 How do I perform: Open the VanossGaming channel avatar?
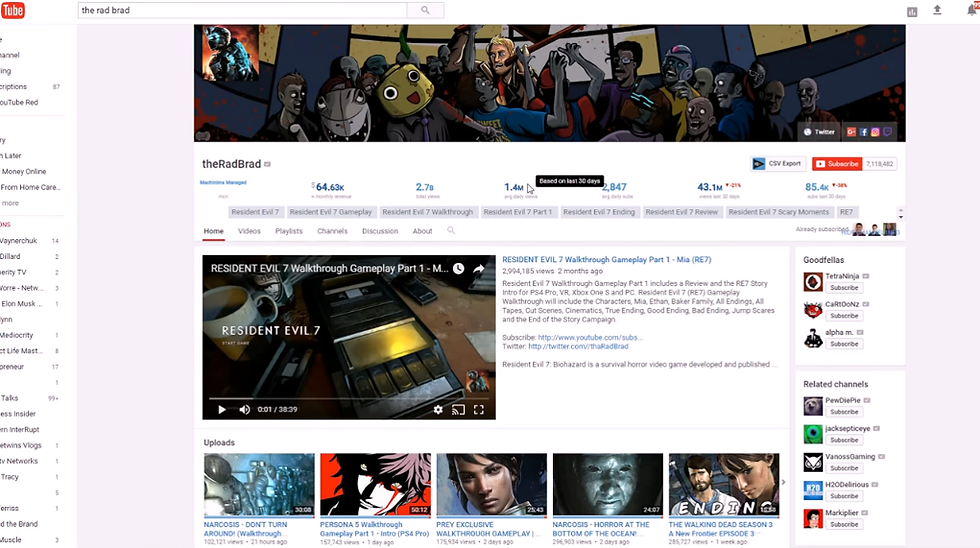point(812,462)
